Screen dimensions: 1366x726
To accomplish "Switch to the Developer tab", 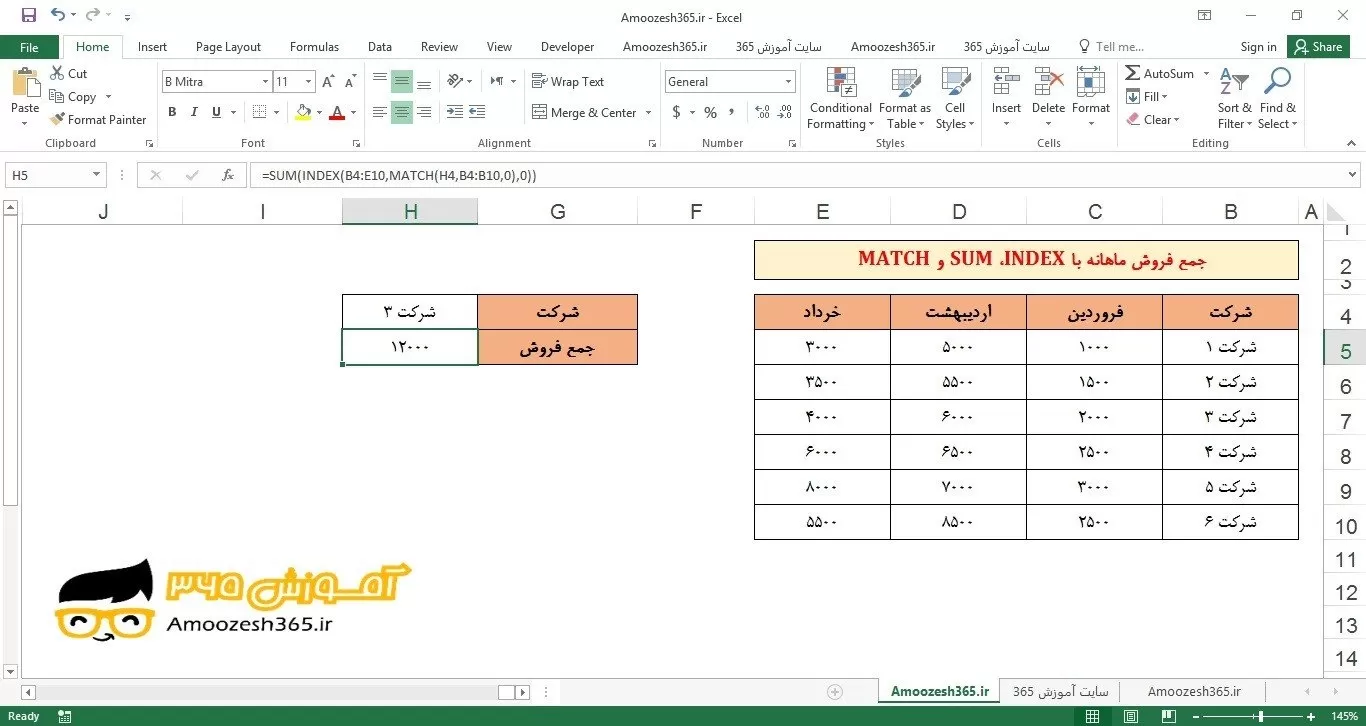I will pos(567,47).
